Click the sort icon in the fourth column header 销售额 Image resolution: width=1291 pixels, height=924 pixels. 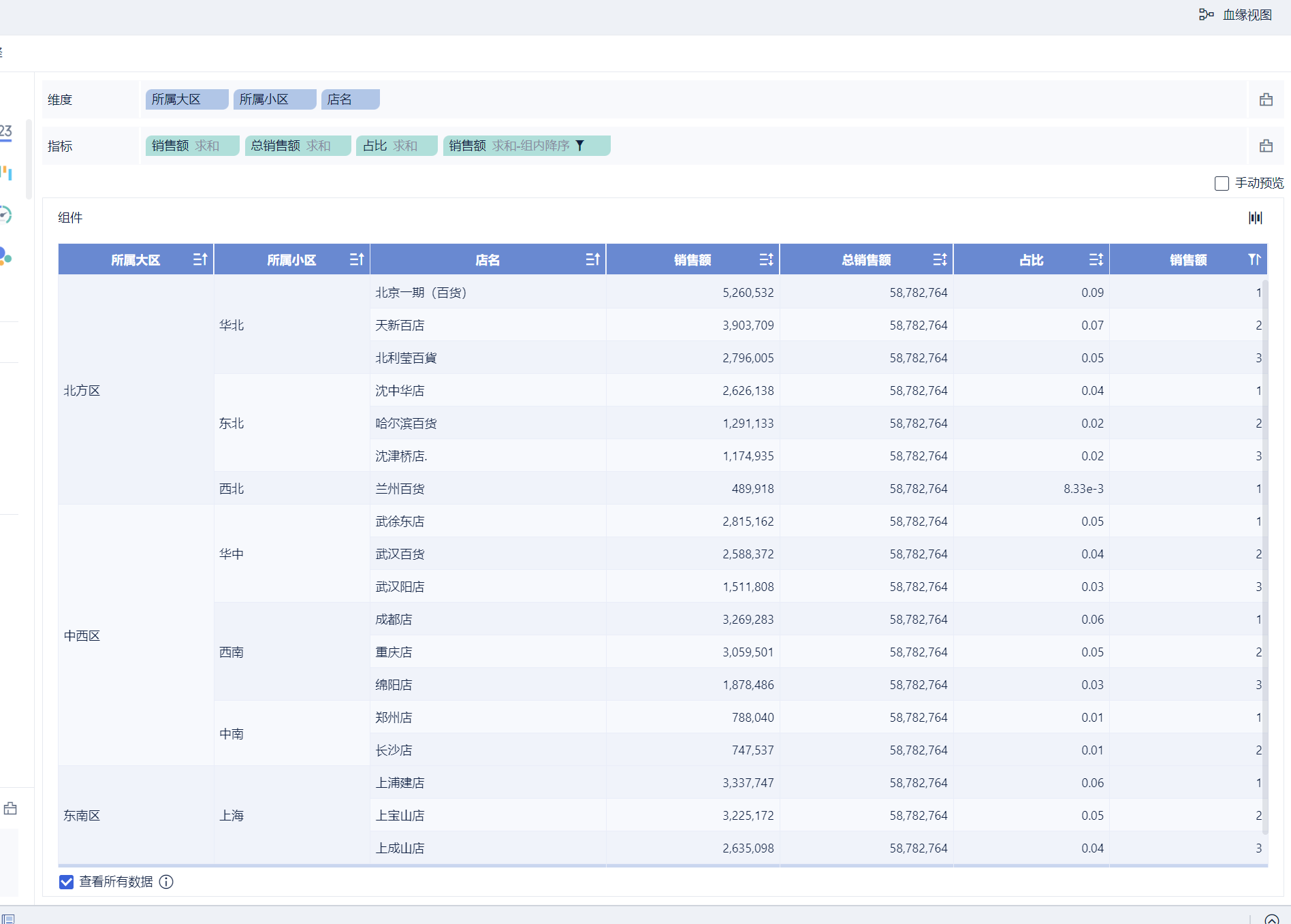[x=766, y=259]
